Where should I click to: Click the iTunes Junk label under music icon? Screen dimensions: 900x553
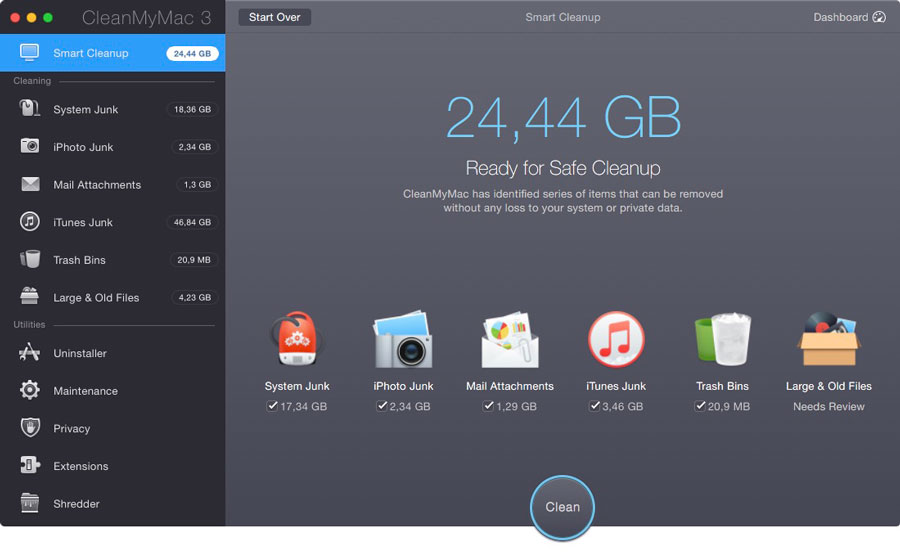616,386
